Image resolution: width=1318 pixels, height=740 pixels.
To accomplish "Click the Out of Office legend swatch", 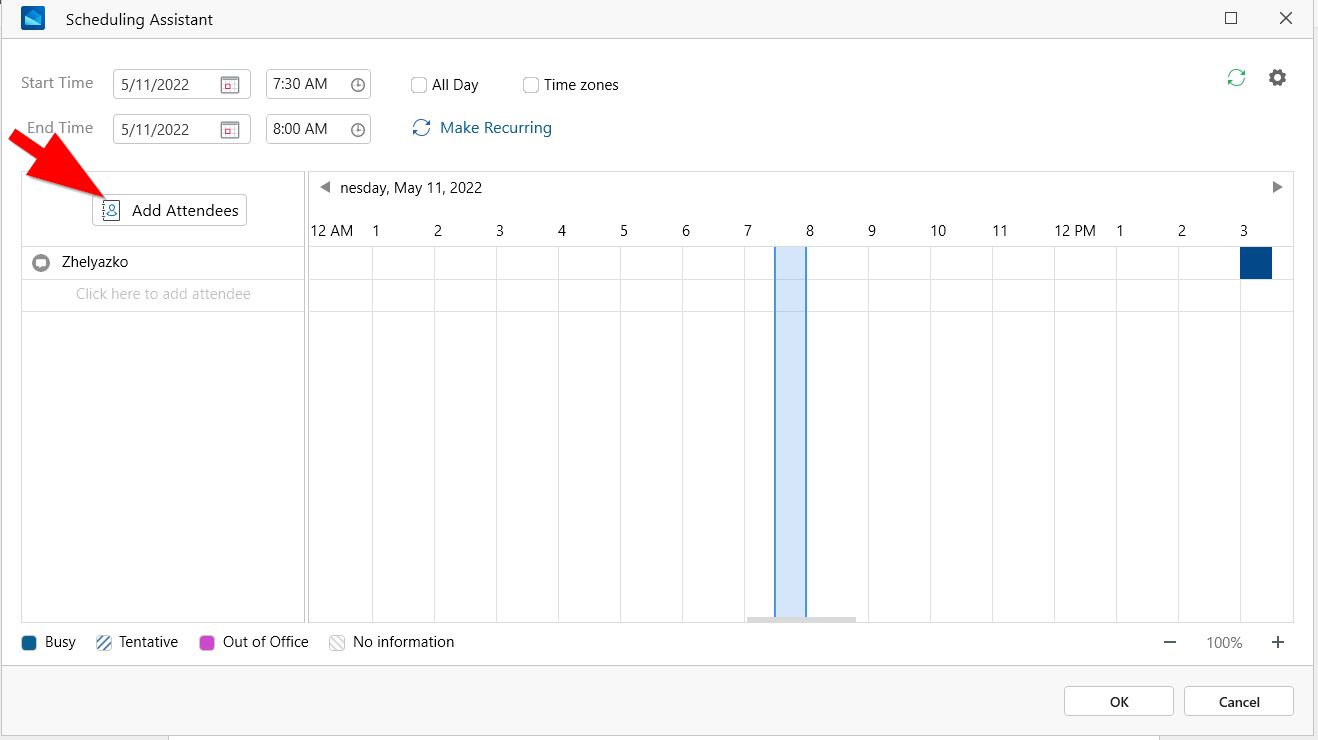I will coord(207,643).
